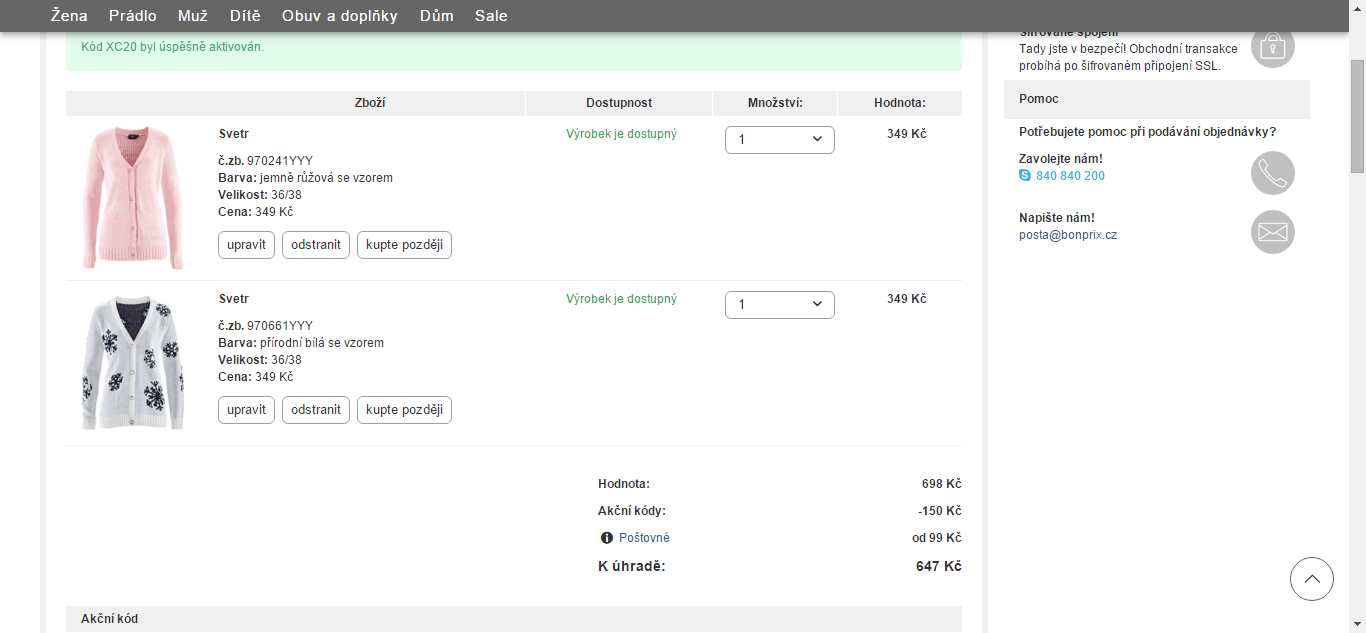
Task: Click posta@bonprix.cz email link
Action: click(x=1068, y=235)
